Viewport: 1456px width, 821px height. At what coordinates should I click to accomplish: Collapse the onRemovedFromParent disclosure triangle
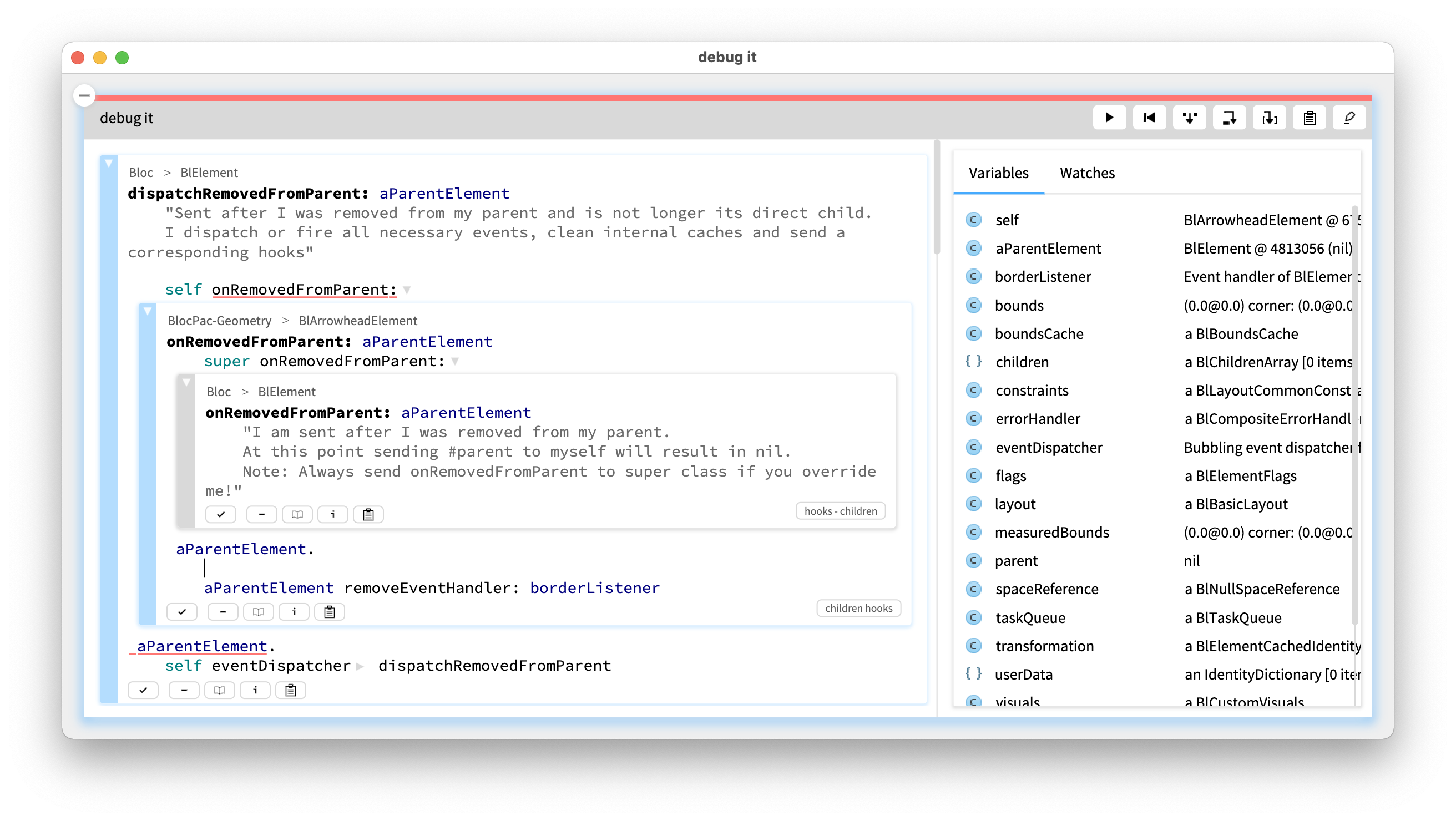point(406,290)
